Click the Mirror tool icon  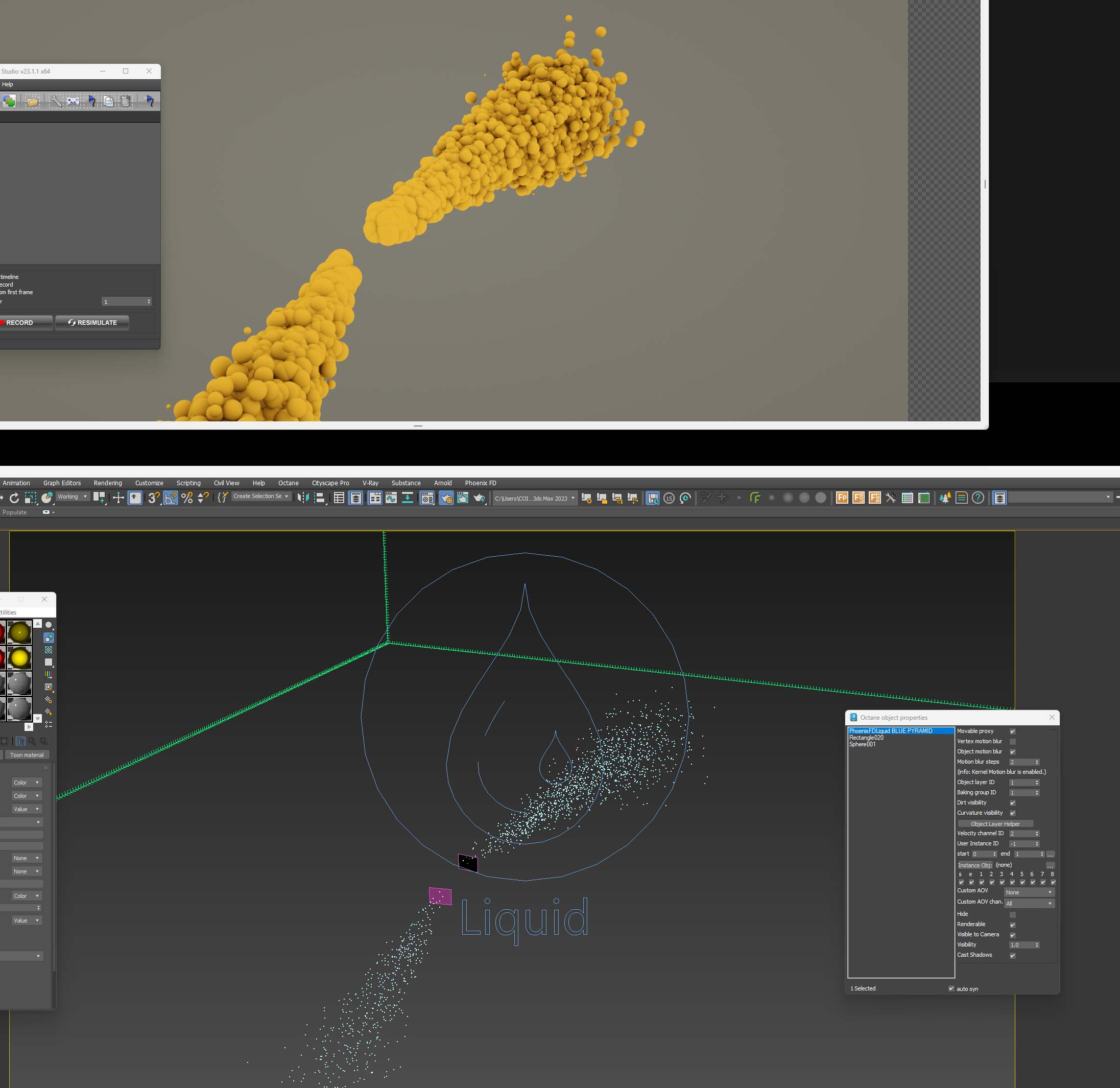pos(303,498)
